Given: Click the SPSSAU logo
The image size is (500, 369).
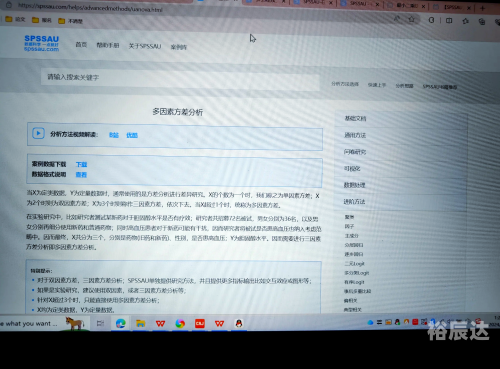Looking at the screenshot, I should tap(41, 43).
